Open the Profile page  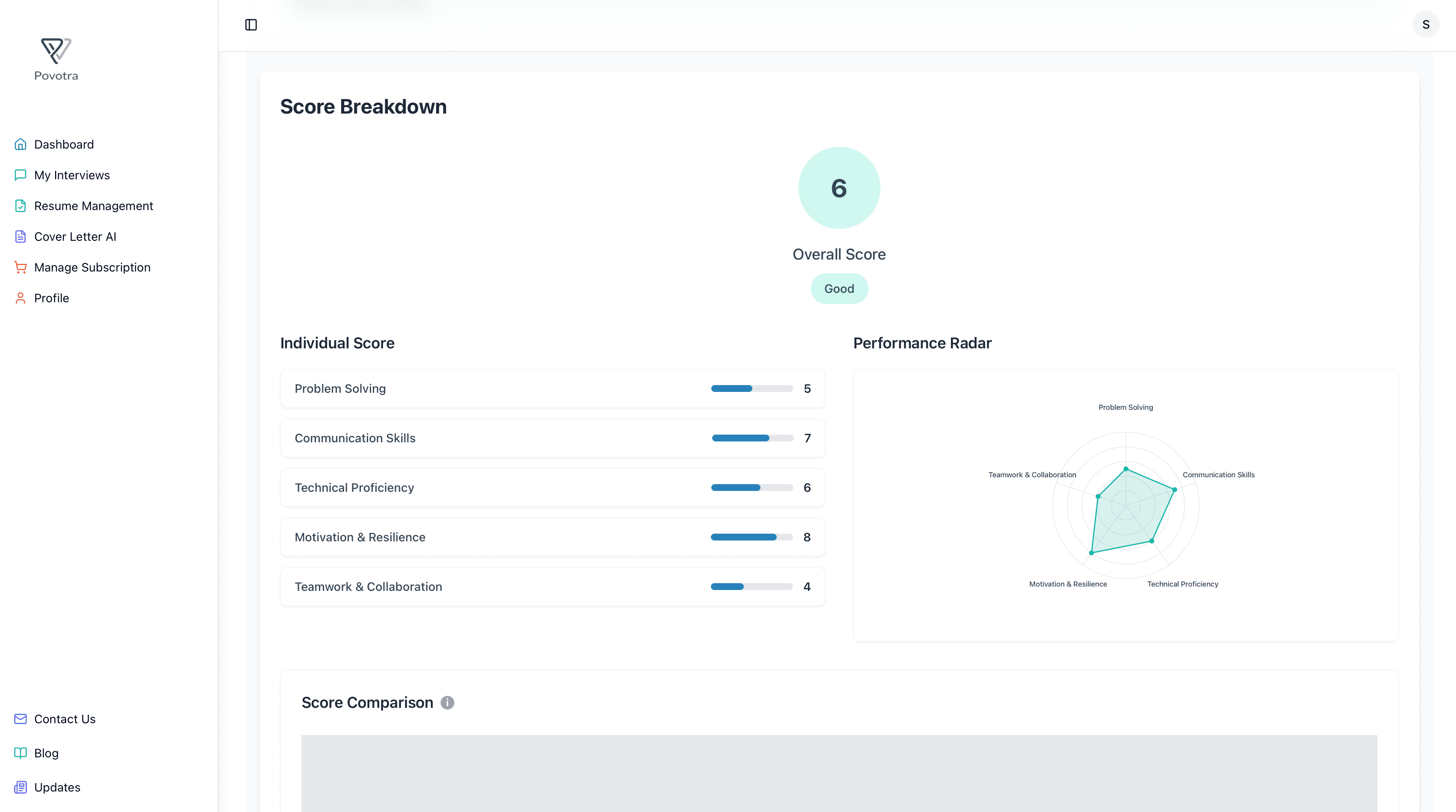51,298
